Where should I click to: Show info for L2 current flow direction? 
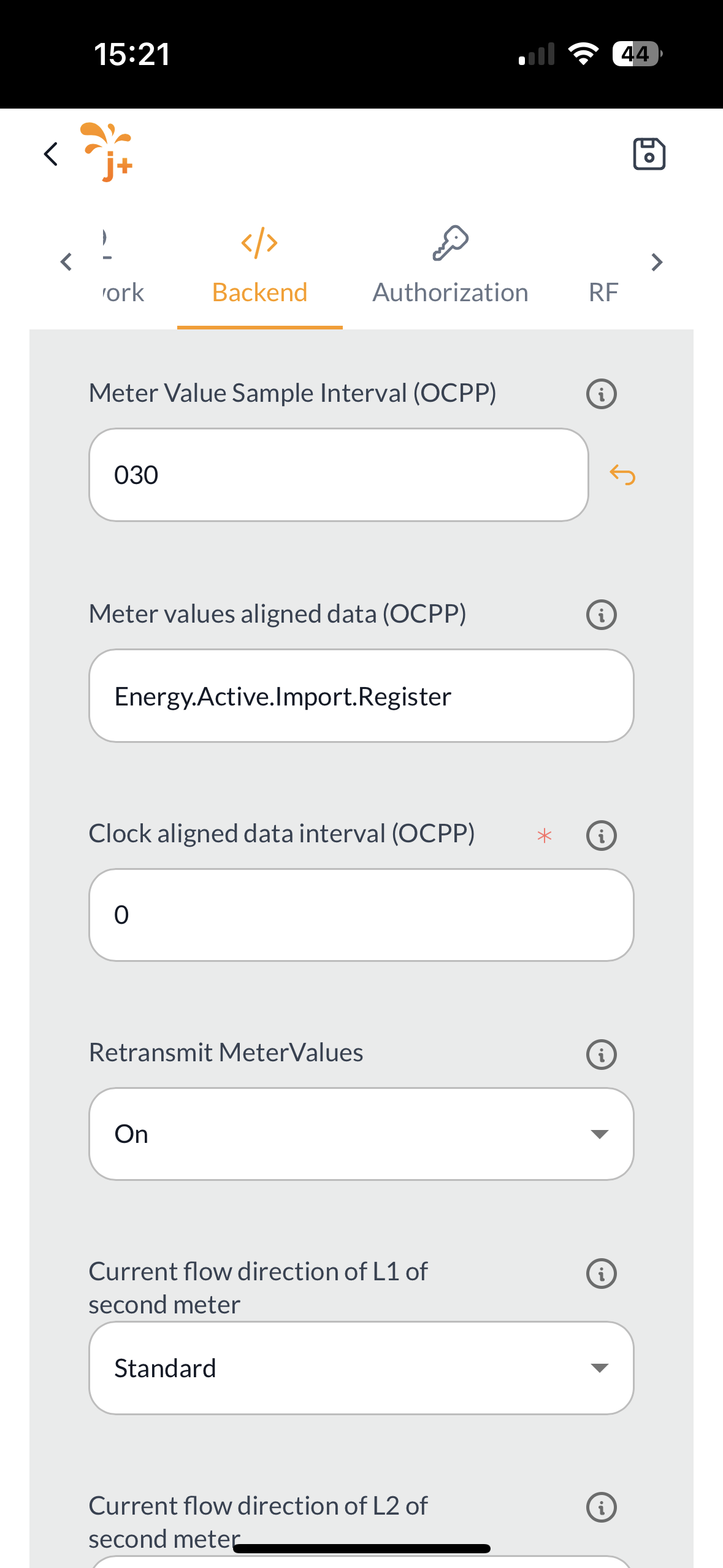pyautogui.click(x=601, y=1508)
